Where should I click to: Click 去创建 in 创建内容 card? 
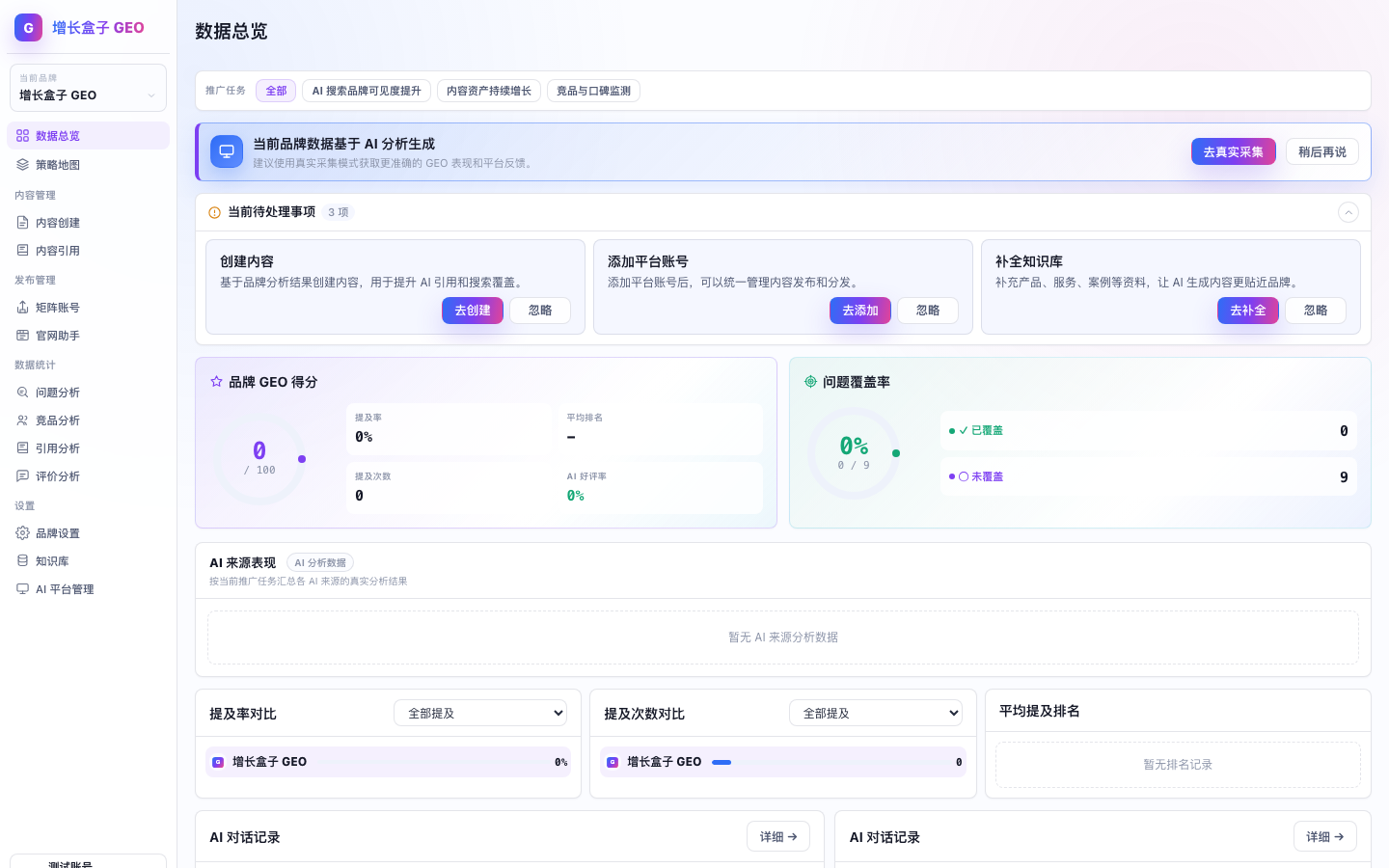point(473,311)
